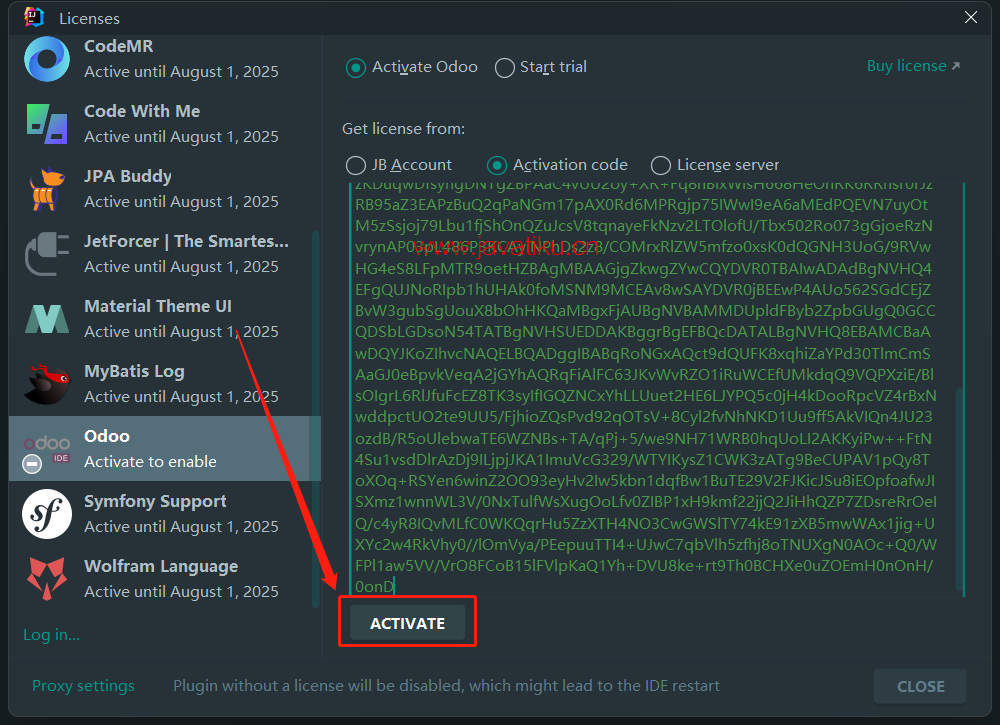The image size is (1000, 725).
Task: Click the CLOSE button
Action: [x=920, y=686]
